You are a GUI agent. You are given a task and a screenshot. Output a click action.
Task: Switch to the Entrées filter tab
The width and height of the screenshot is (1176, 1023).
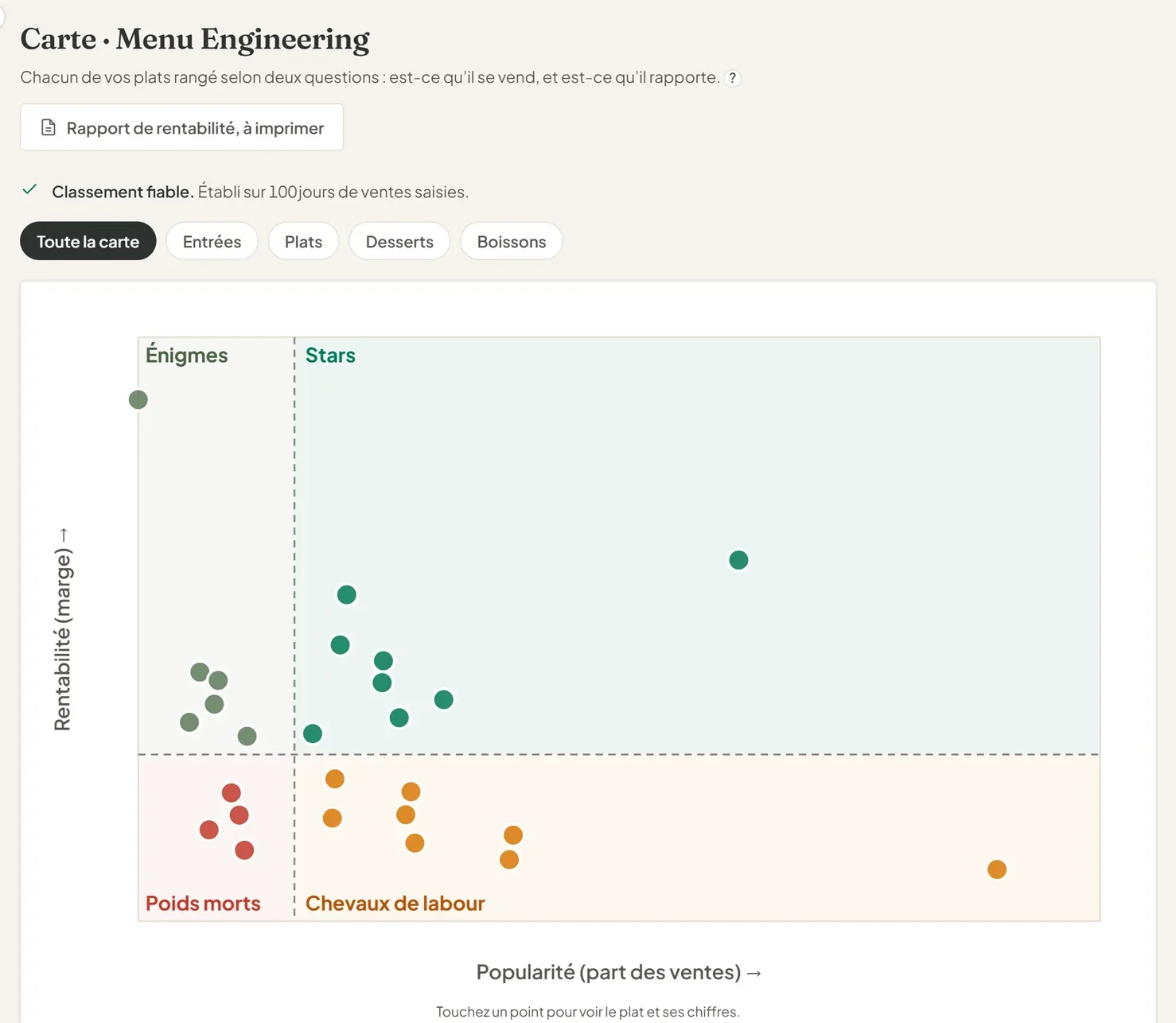212,241
